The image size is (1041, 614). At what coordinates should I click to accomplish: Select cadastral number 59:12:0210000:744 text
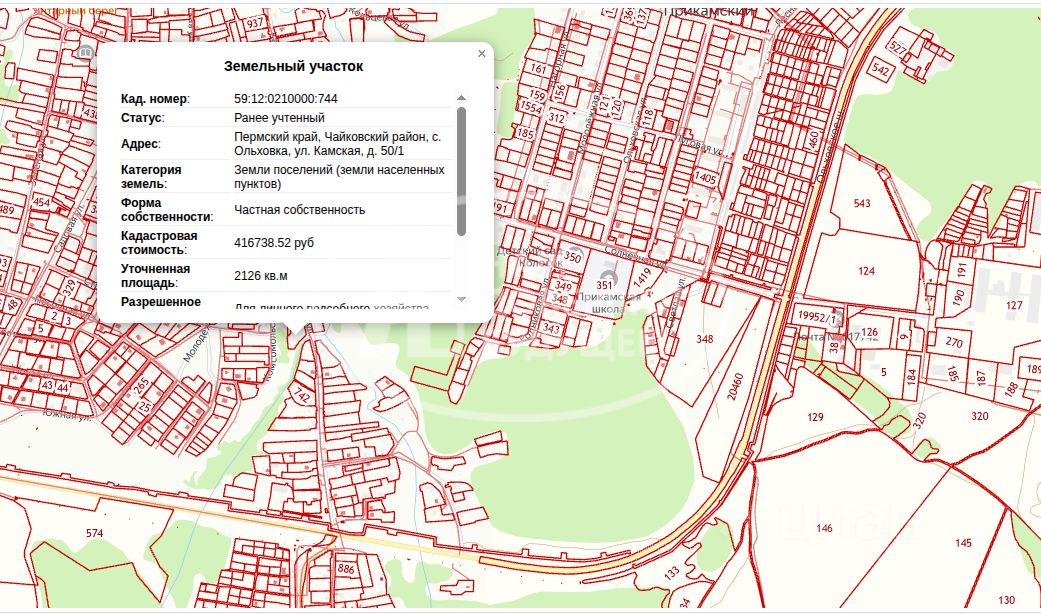(285, 99)
